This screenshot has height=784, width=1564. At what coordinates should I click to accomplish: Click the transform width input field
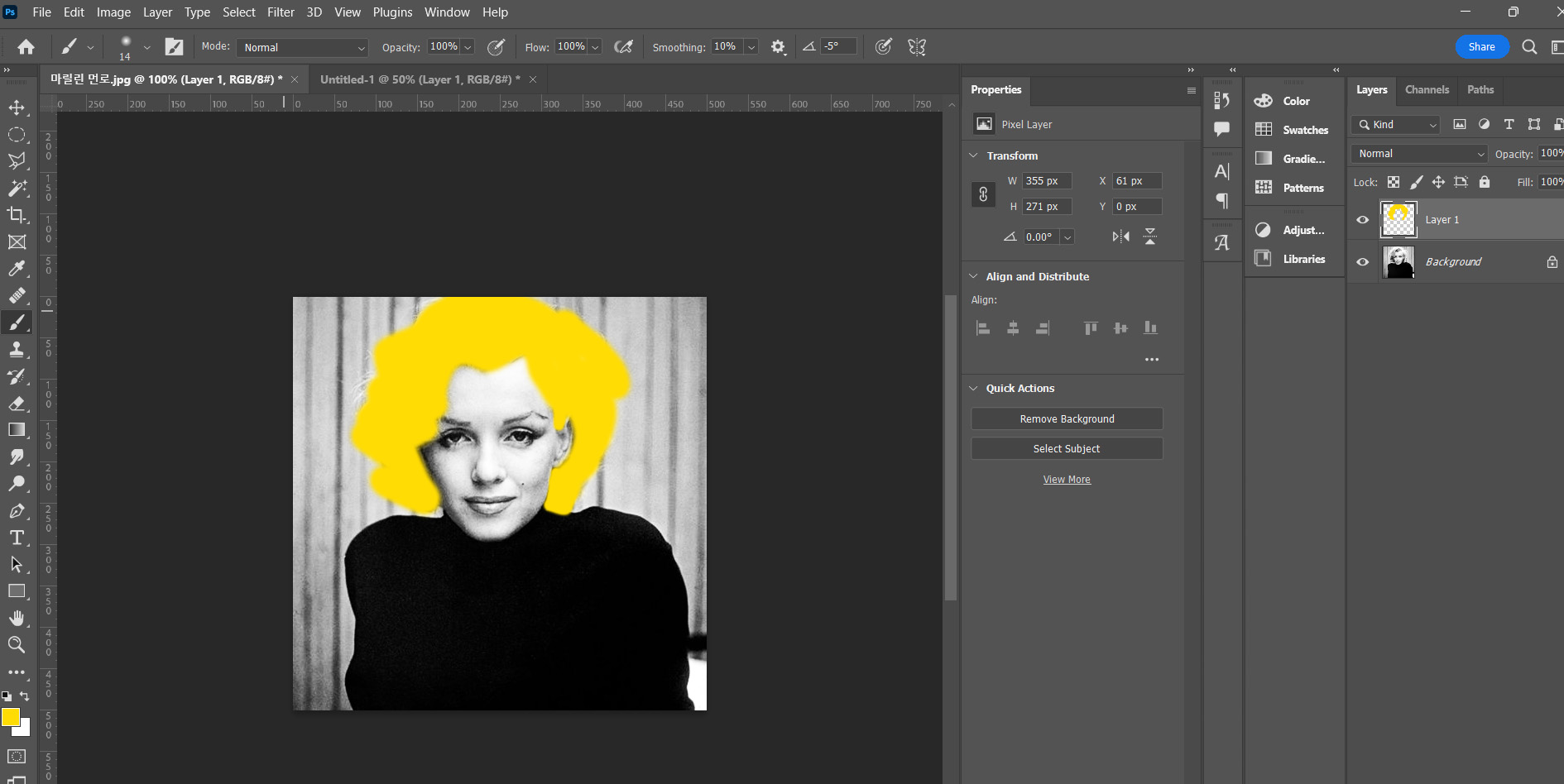pyautogui.click(x=1046, y=181)
